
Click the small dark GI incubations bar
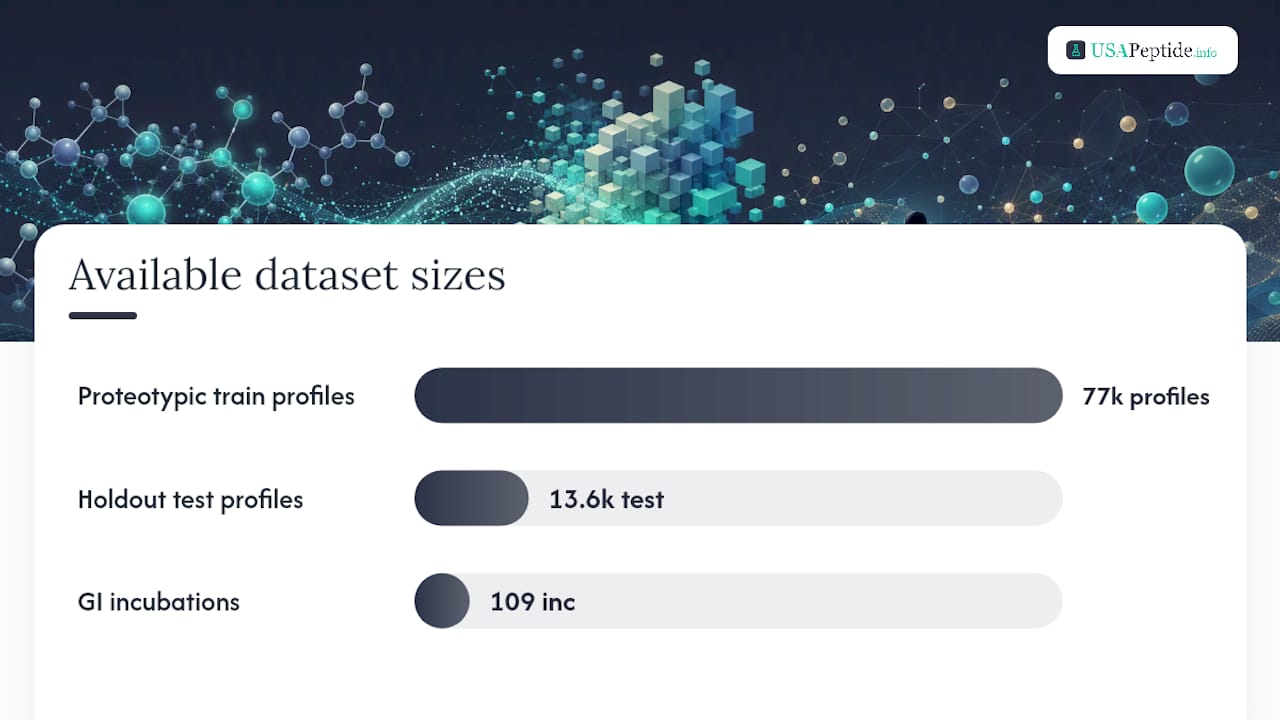point(442,601)
